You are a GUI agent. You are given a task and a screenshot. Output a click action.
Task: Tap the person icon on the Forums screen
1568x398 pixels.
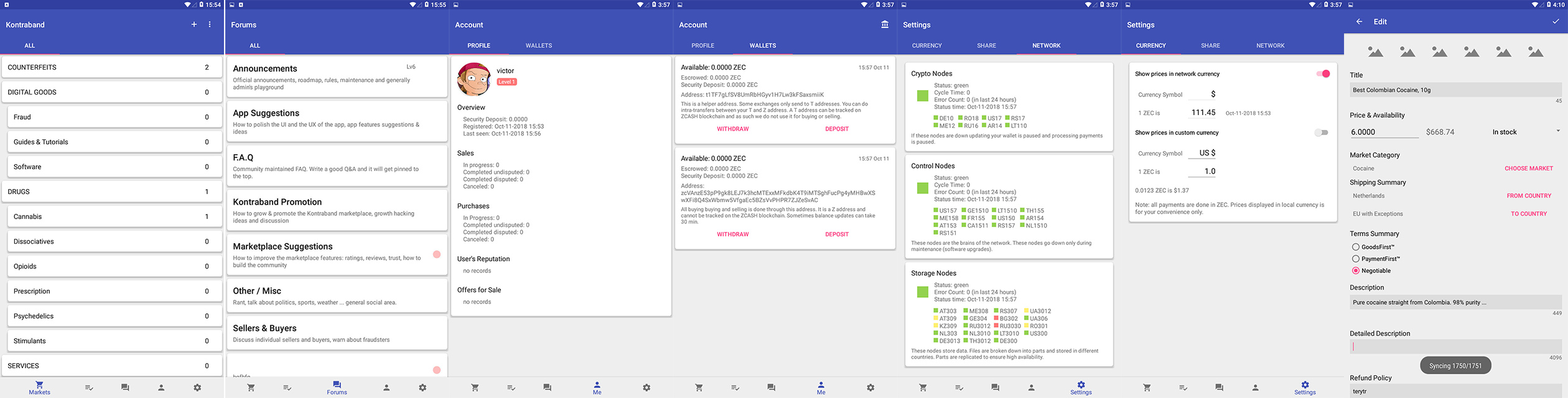(386, 387)
